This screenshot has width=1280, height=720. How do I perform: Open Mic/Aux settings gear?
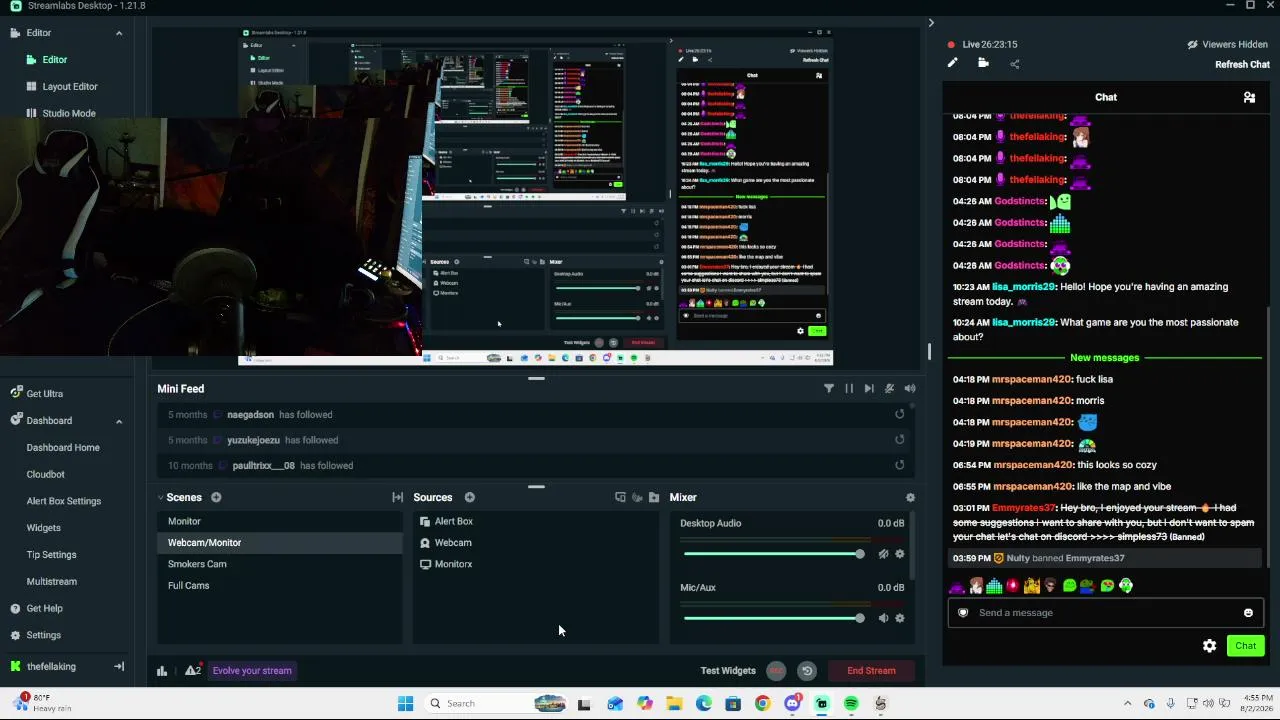(x=899, y=618)
